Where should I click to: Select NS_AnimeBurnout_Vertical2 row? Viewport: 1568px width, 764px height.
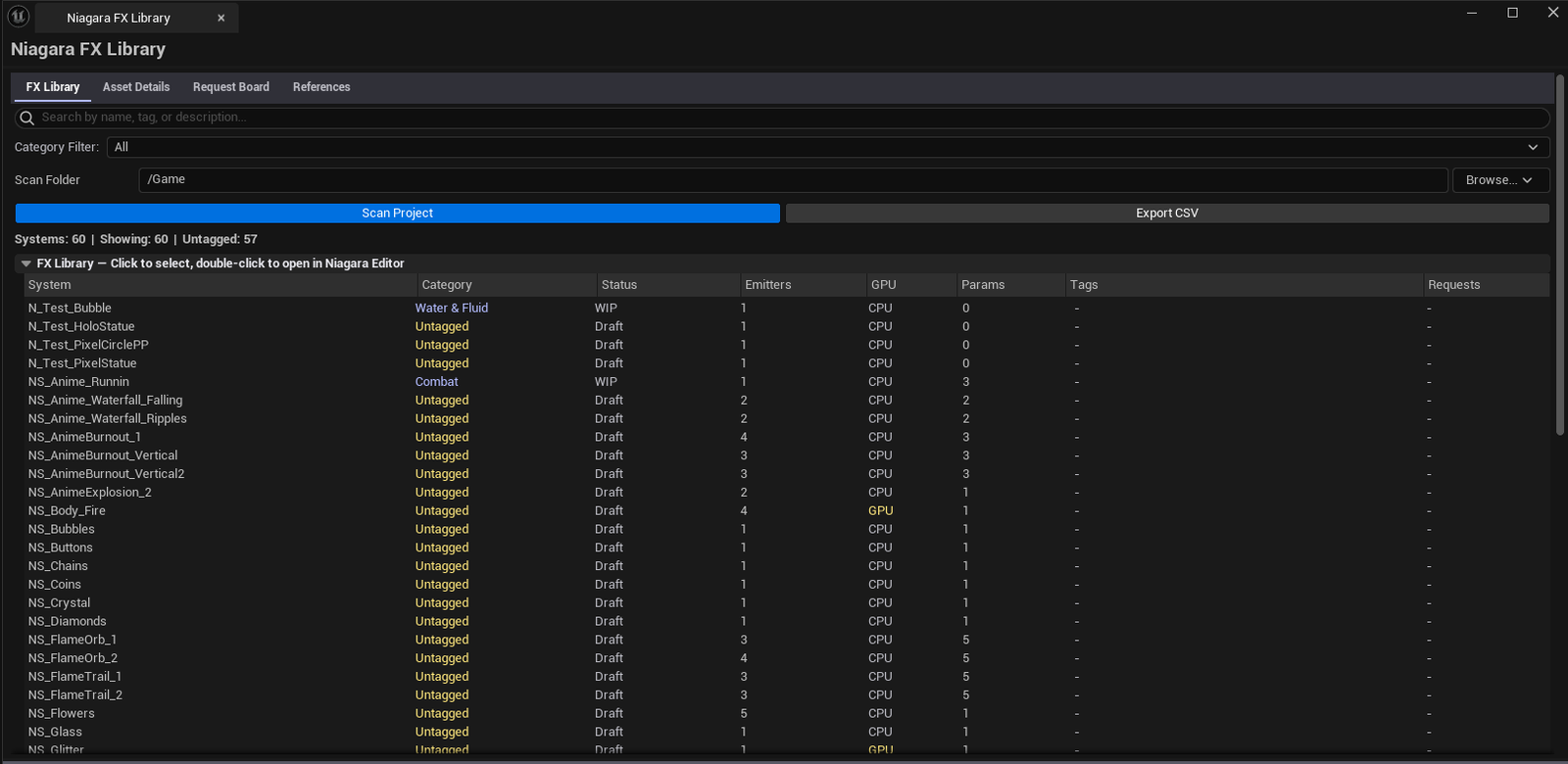tap(787, 474)
